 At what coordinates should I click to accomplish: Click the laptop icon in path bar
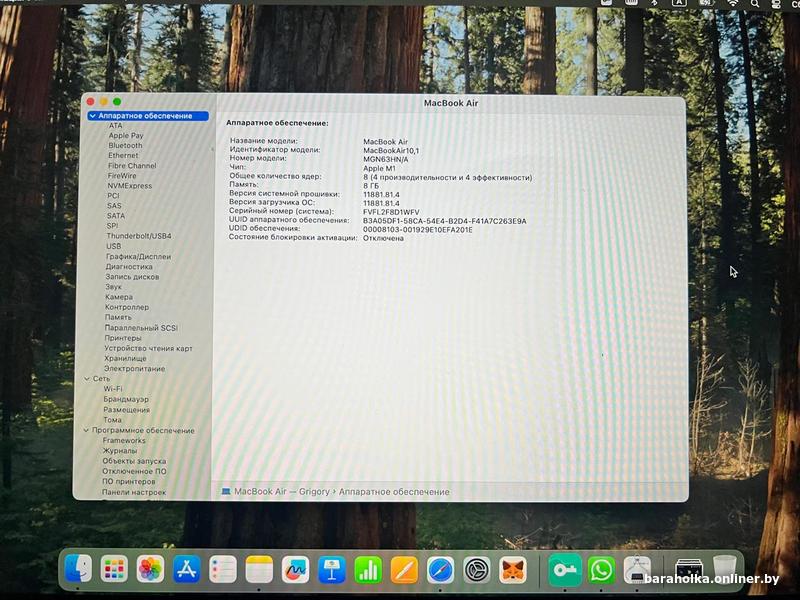coord(226,492)
